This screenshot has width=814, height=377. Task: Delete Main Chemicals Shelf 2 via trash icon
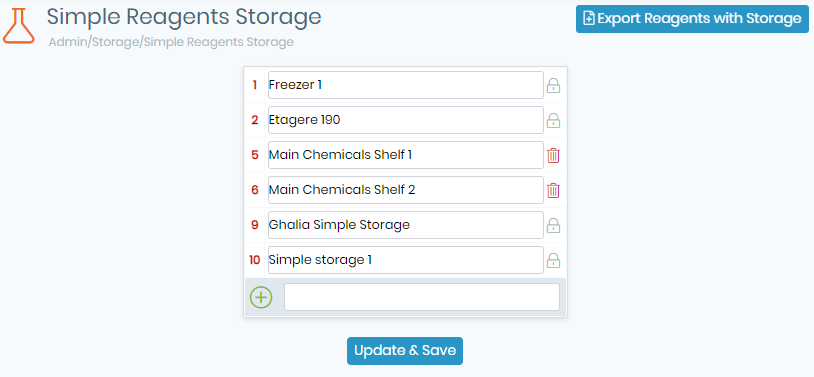tap(553, 191)
